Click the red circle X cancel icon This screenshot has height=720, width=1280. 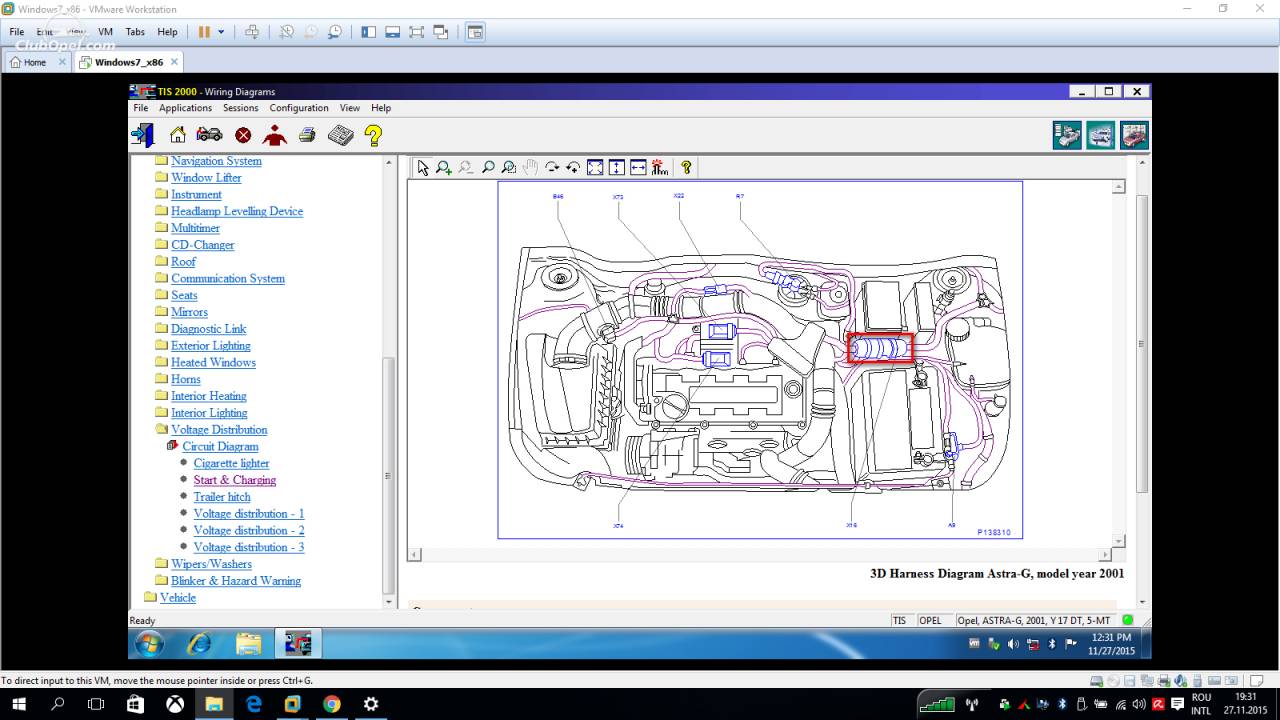[x=243, y=135]
